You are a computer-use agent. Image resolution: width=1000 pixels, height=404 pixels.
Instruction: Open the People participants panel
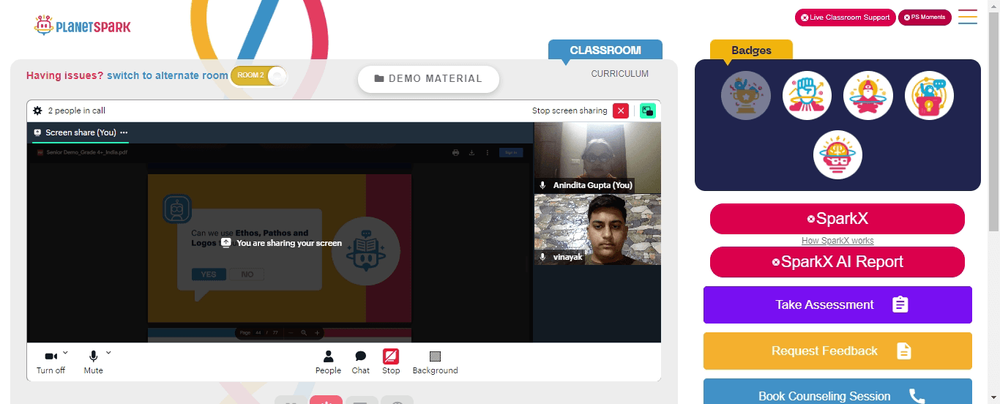coord(328,362)
